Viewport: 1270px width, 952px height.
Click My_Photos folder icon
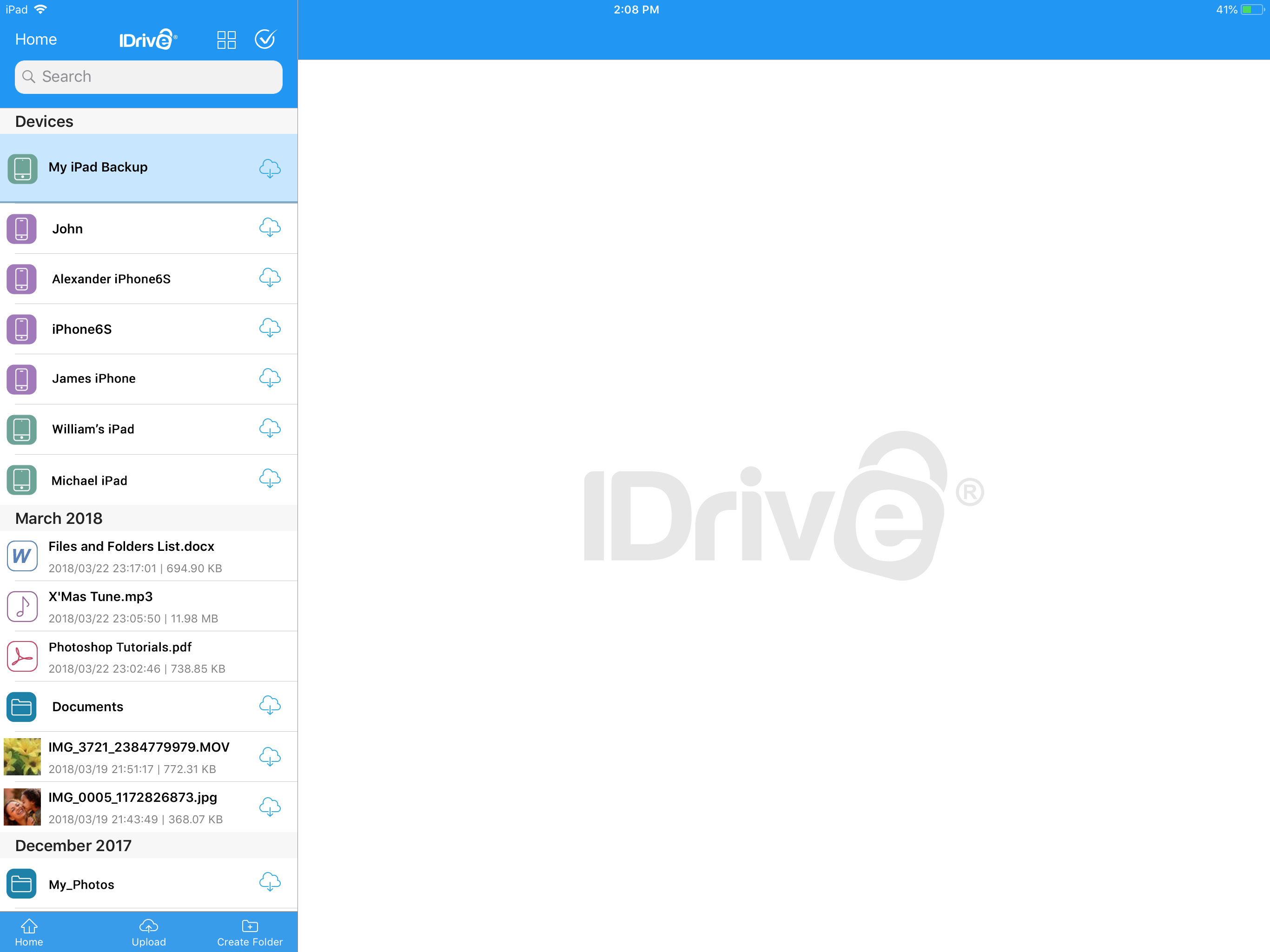[x=22, y=884]
